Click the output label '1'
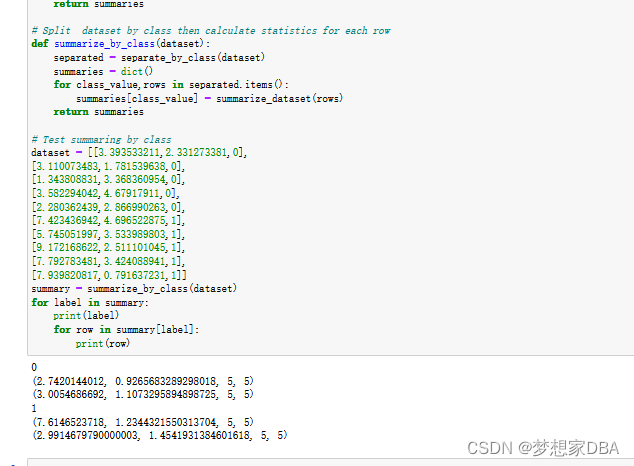Image resolution: width=634 pixels, height=466 pixels. (34, 409)
